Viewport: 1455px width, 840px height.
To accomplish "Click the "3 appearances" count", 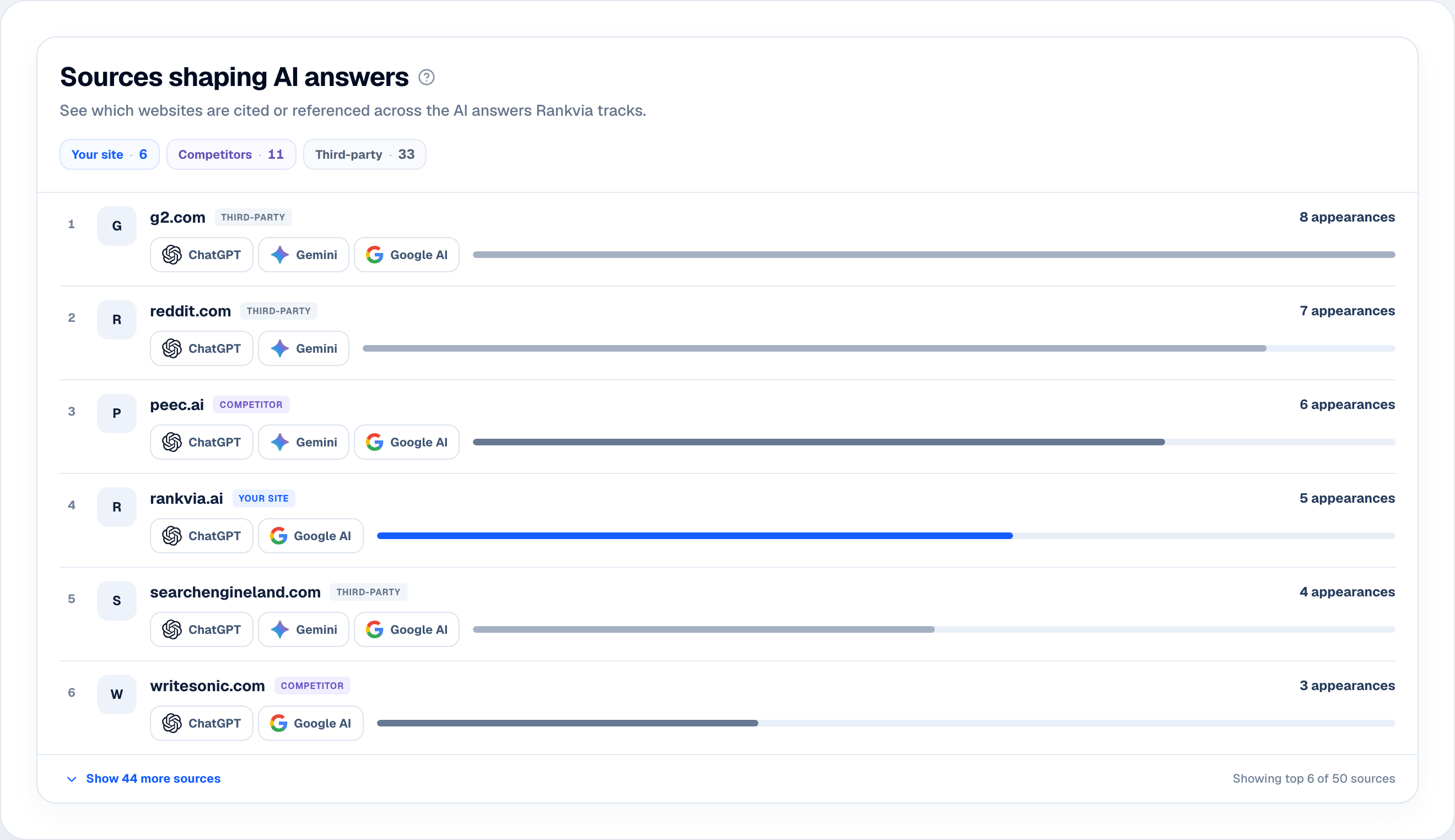I will click(1346, 686).
